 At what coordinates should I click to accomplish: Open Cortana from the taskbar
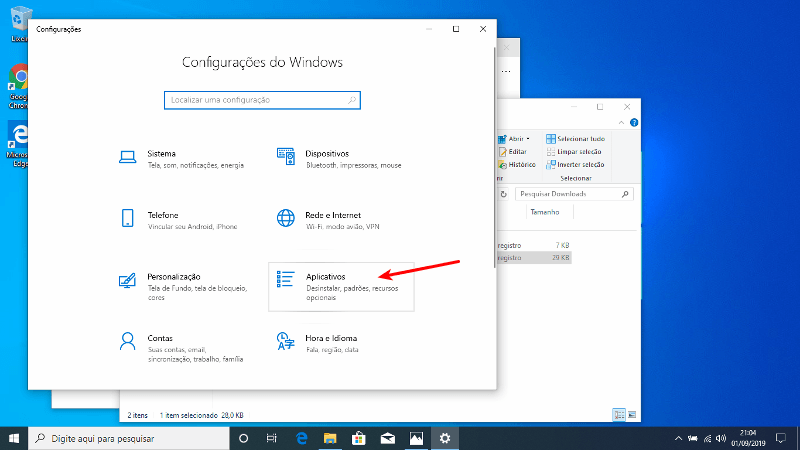pos(243,438)
